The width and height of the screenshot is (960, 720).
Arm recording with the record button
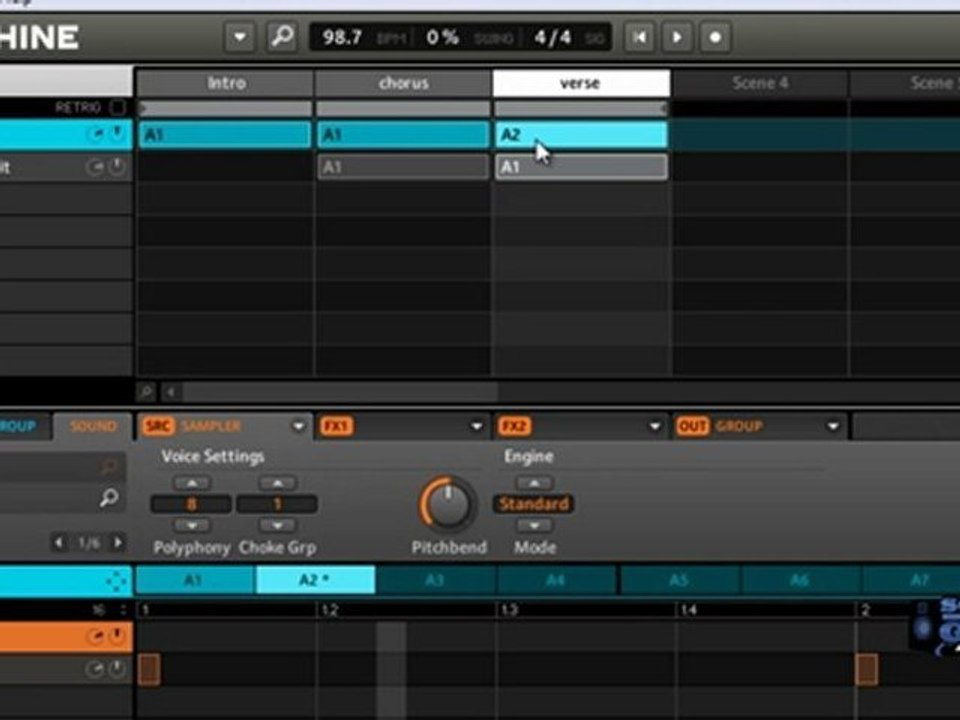click(715, 37)
